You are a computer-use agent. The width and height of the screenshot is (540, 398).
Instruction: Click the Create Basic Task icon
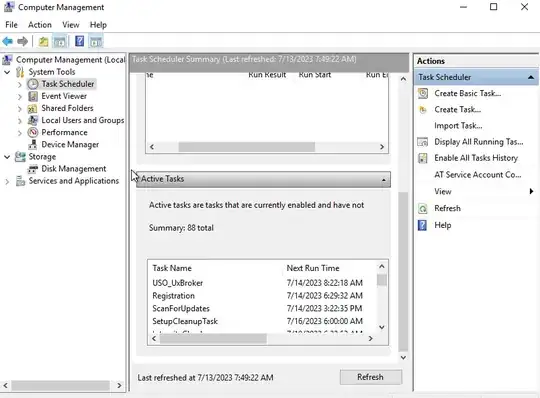click(423, 93)
